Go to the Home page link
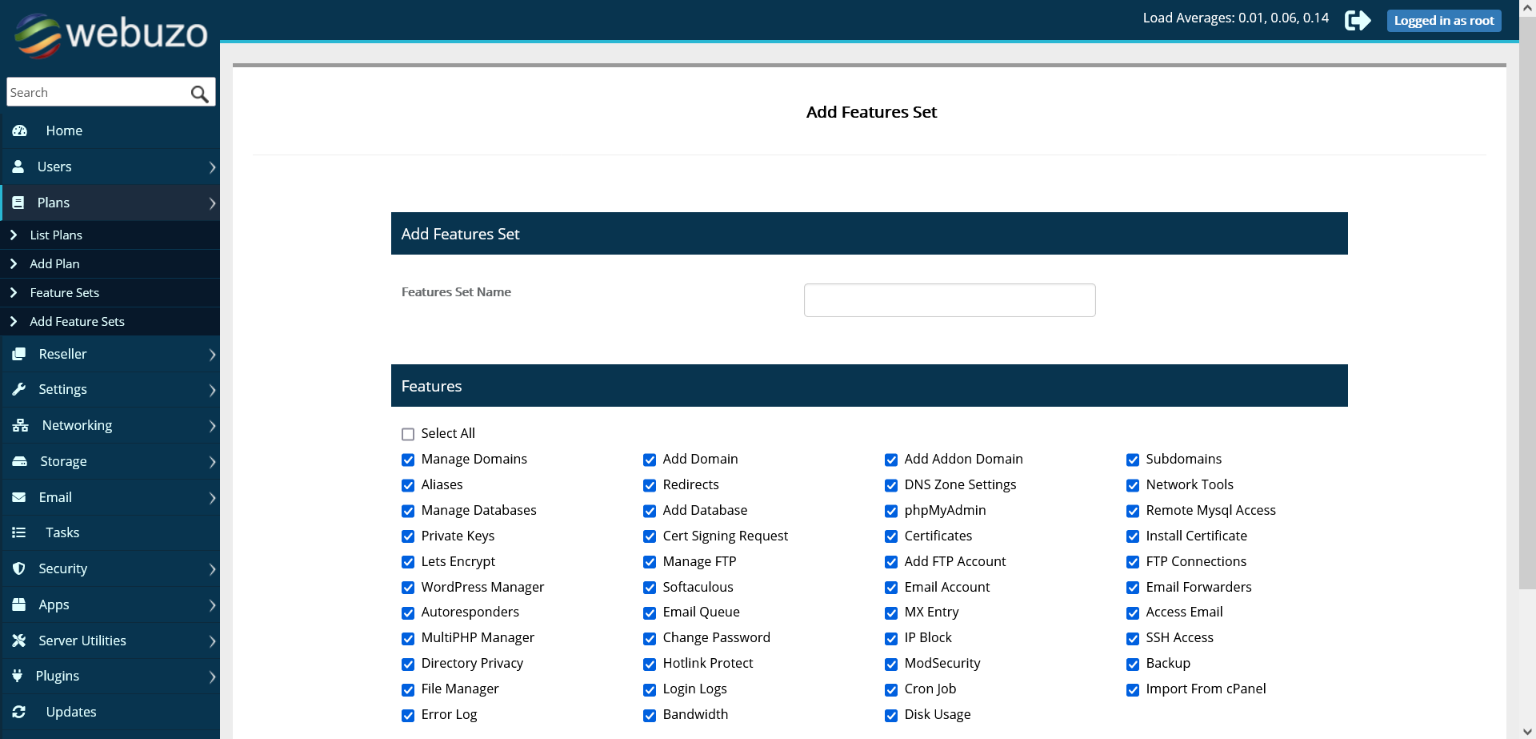 [64, 131]
